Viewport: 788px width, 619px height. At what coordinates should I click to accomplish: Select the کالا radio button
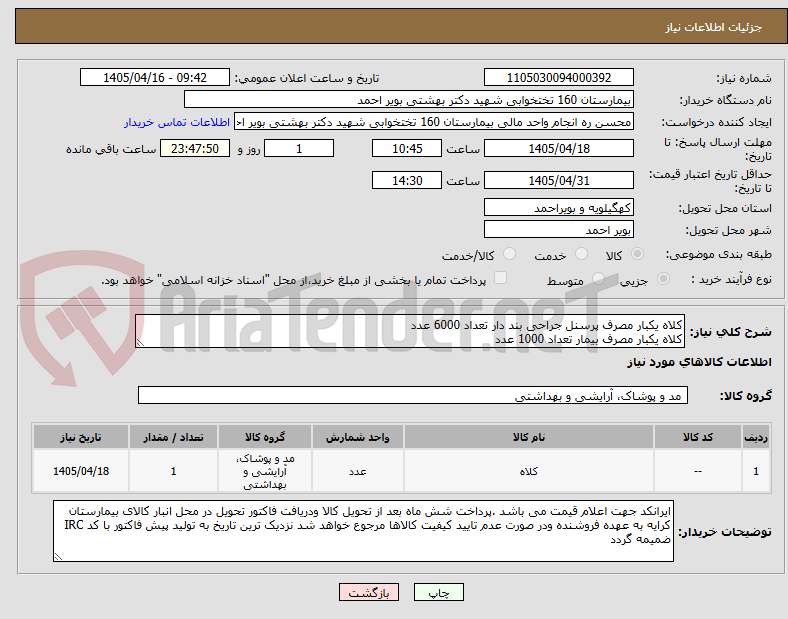(x=637, y=254)
